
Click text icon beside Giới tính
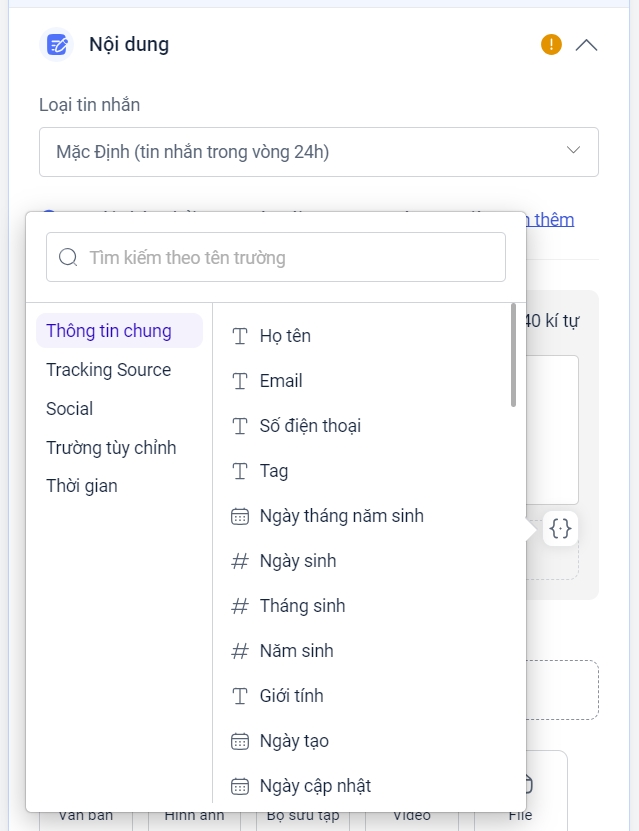pyautogui.click(x=240, y=696)
